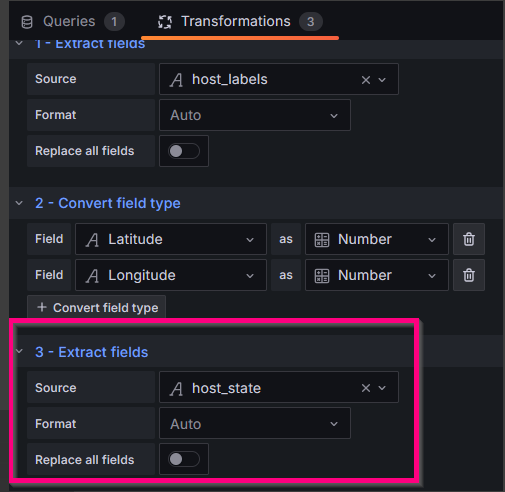Click the Transformations tab icon

(x=165, y=22)
